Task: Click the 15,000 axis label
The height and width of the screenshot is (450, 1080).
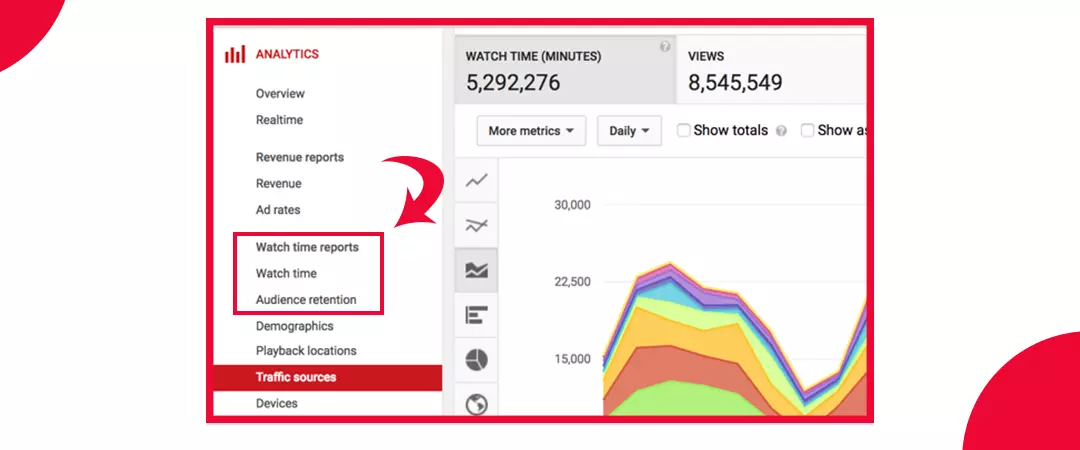Action: [x=572, y=358]
